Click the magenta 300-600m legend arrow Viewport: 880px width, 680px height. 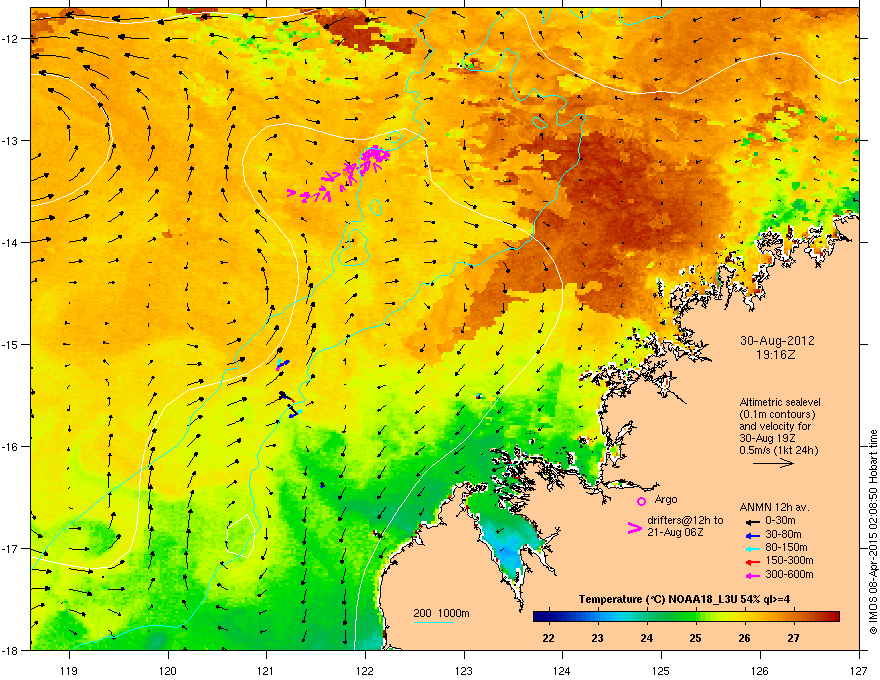coord(752,576)
